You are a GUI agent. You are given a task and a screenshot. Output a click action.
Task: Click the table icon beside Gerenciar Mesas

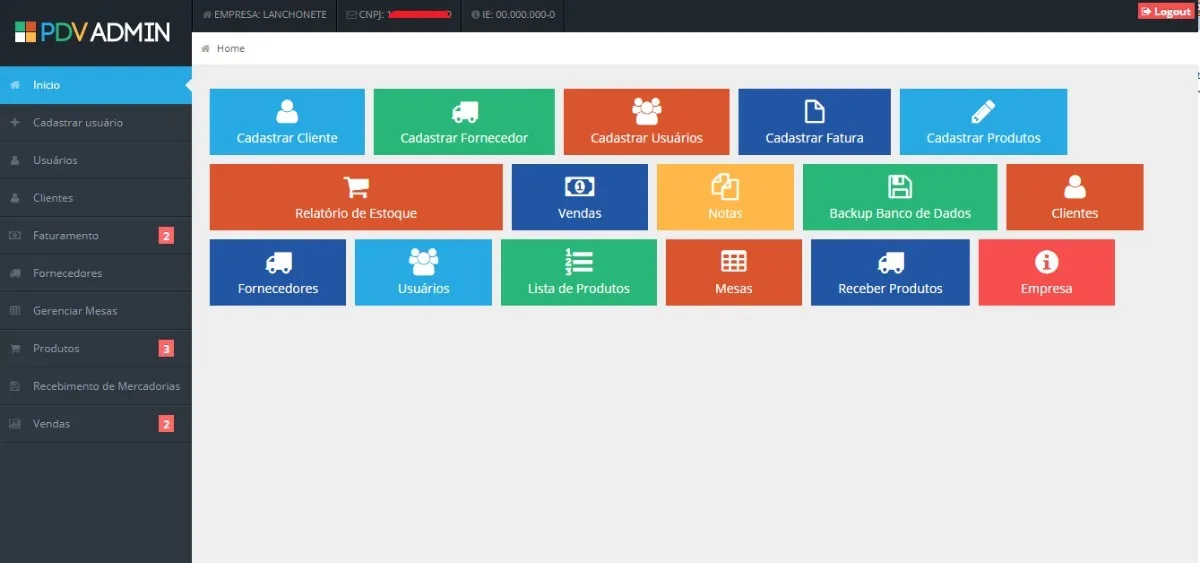(x=15, y=311)
